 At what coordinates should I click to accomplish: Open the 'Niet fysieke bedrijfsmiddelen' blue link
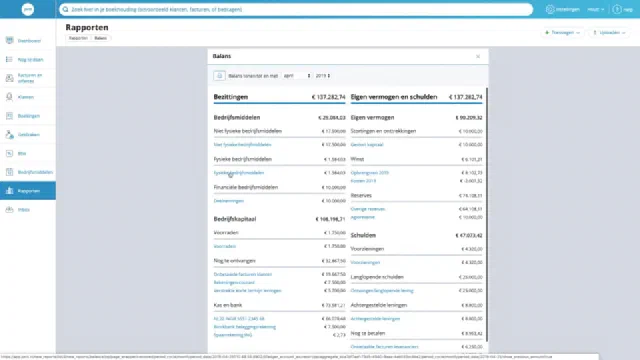[242, 144]
